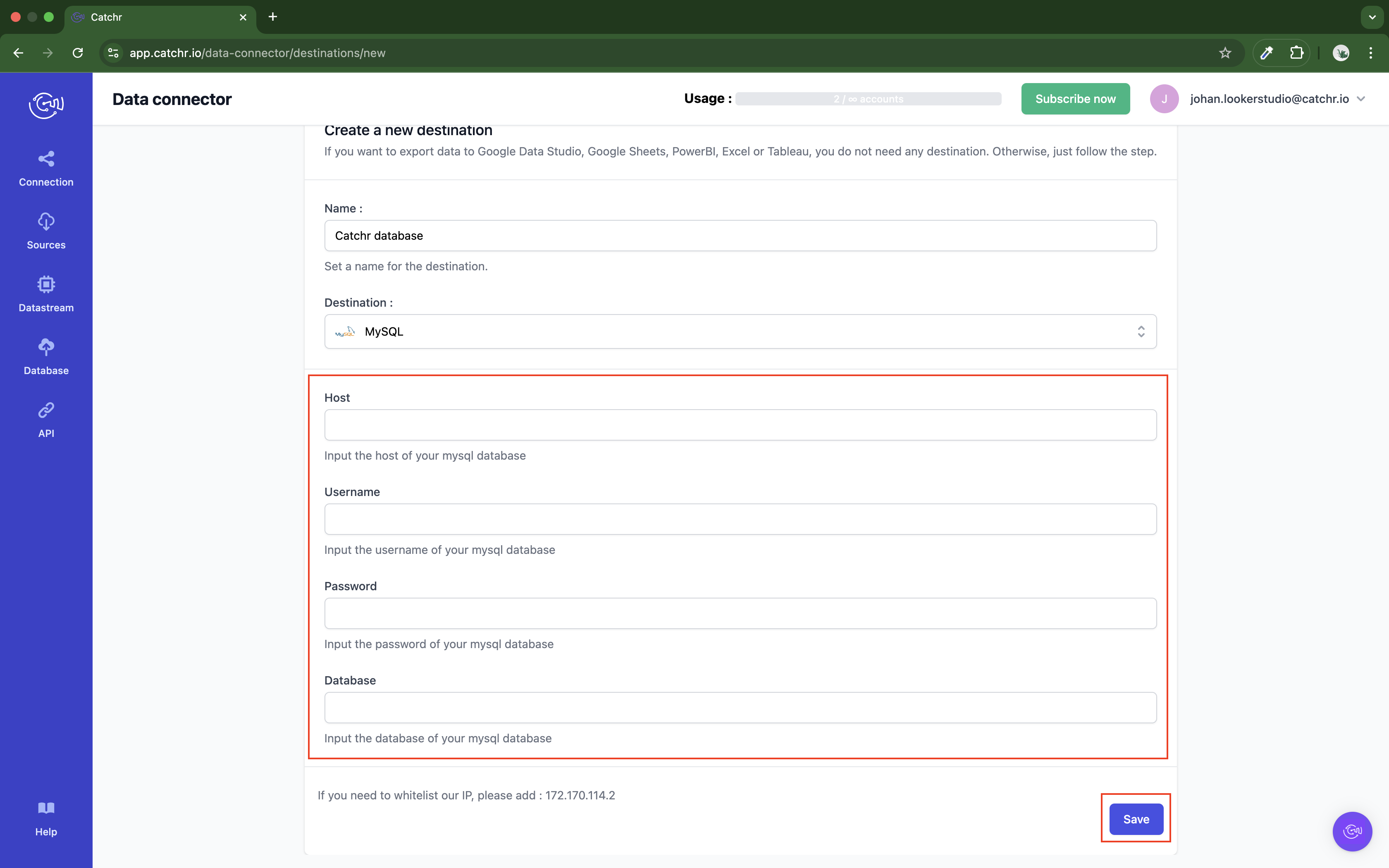1389x868 pixels.
Task: Click 'Input the host of your mysql database'
Action: [425, 456]
